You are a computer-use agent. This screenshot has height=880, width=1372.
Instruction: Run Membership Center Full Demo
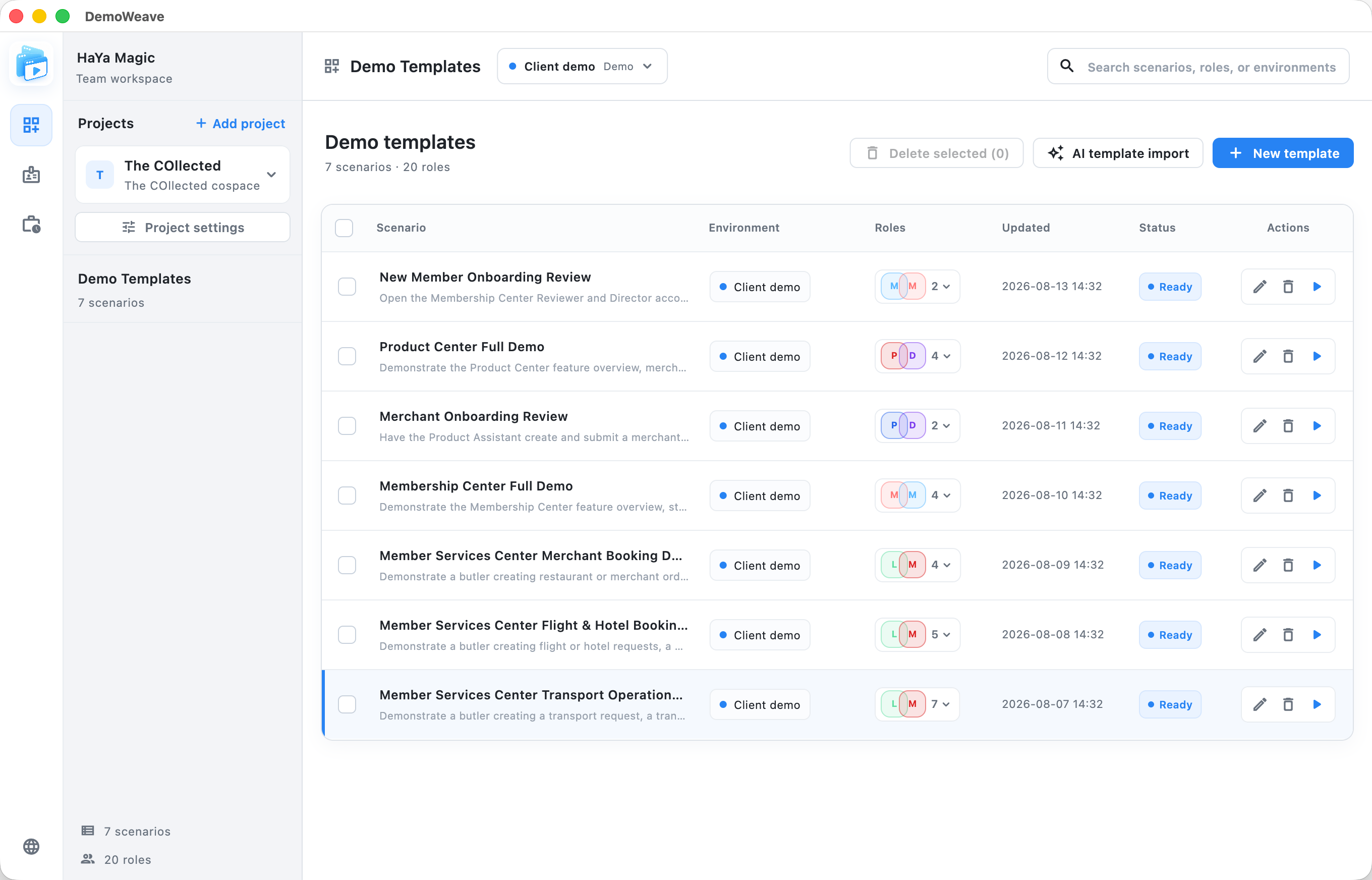pyautogui.click(x=1317, y=496)
